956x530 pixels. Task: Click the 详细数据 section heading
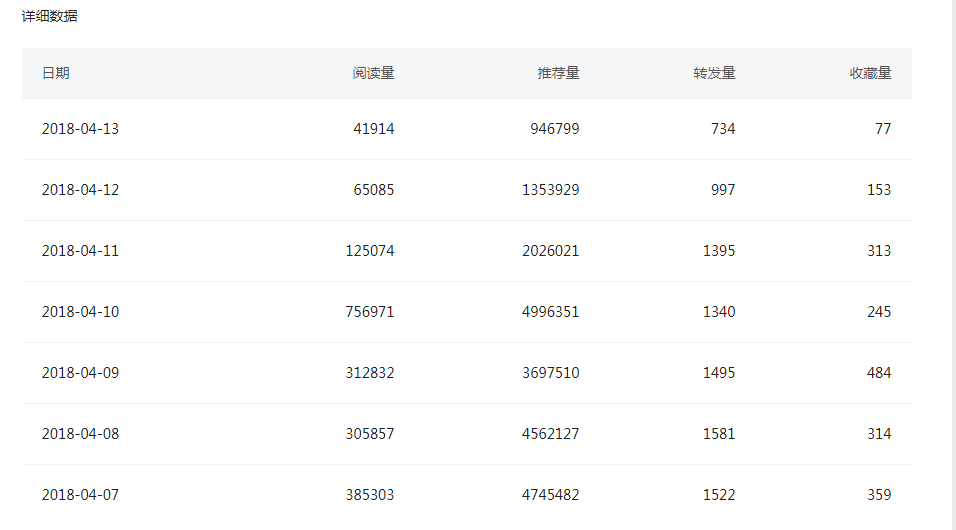tap(49, 16)
